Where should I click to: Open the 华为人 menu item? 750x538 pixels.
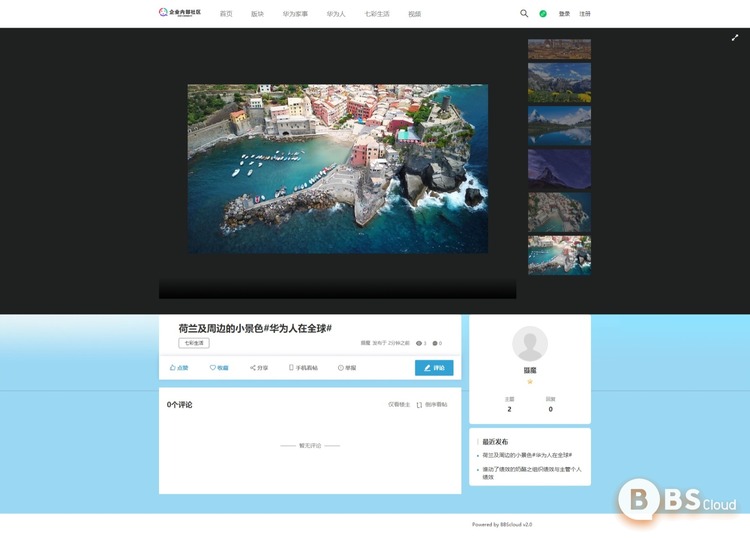point(336,14)
